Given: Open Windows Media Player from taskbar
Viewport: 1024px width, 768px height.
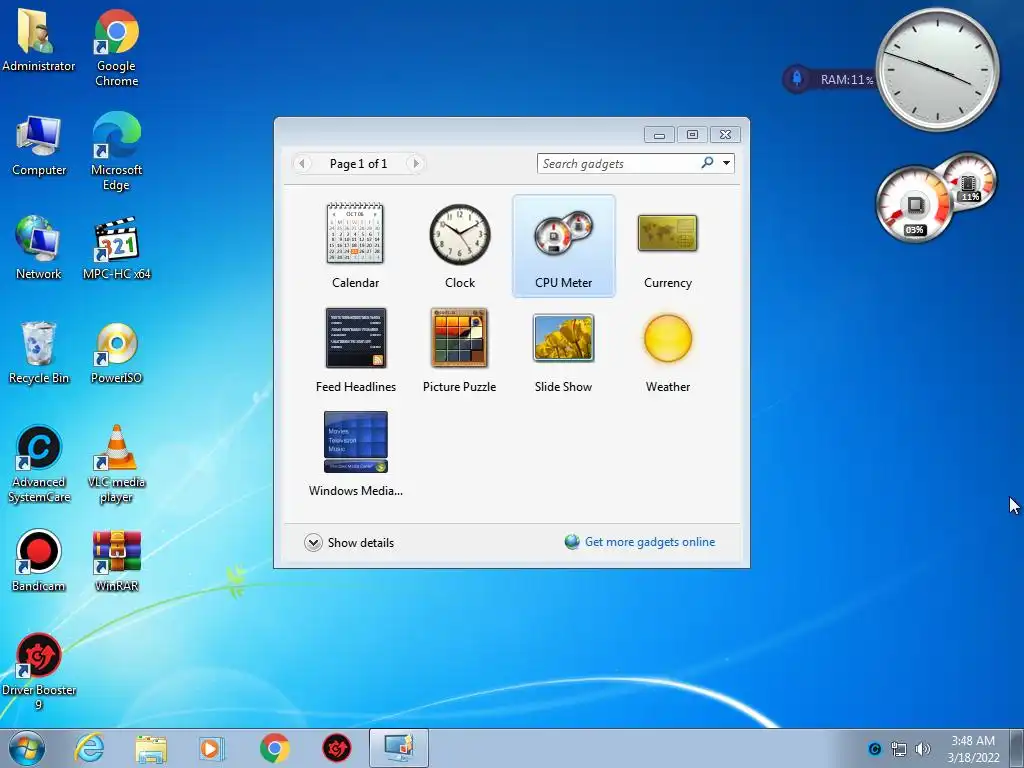Looking at the screenshot, I should tap(211, 748).
